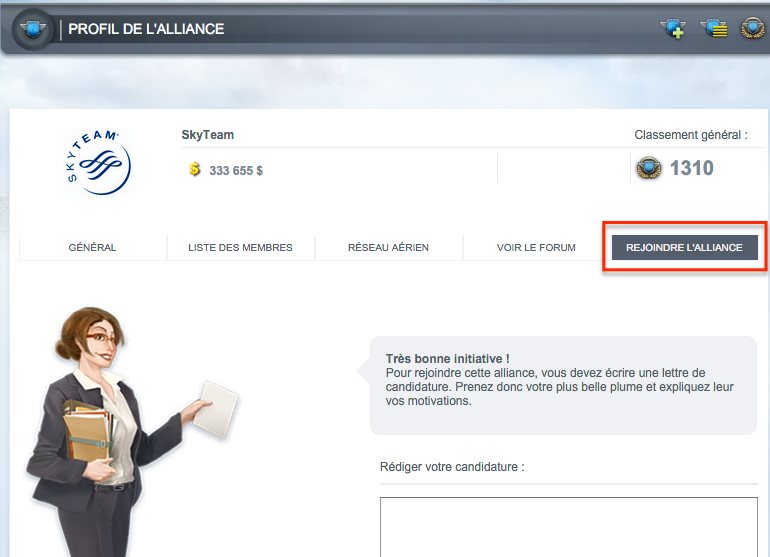This screenshot has height=557, width=770.
Task: Open the Réseau aérien tab
Action: (388, 248)
